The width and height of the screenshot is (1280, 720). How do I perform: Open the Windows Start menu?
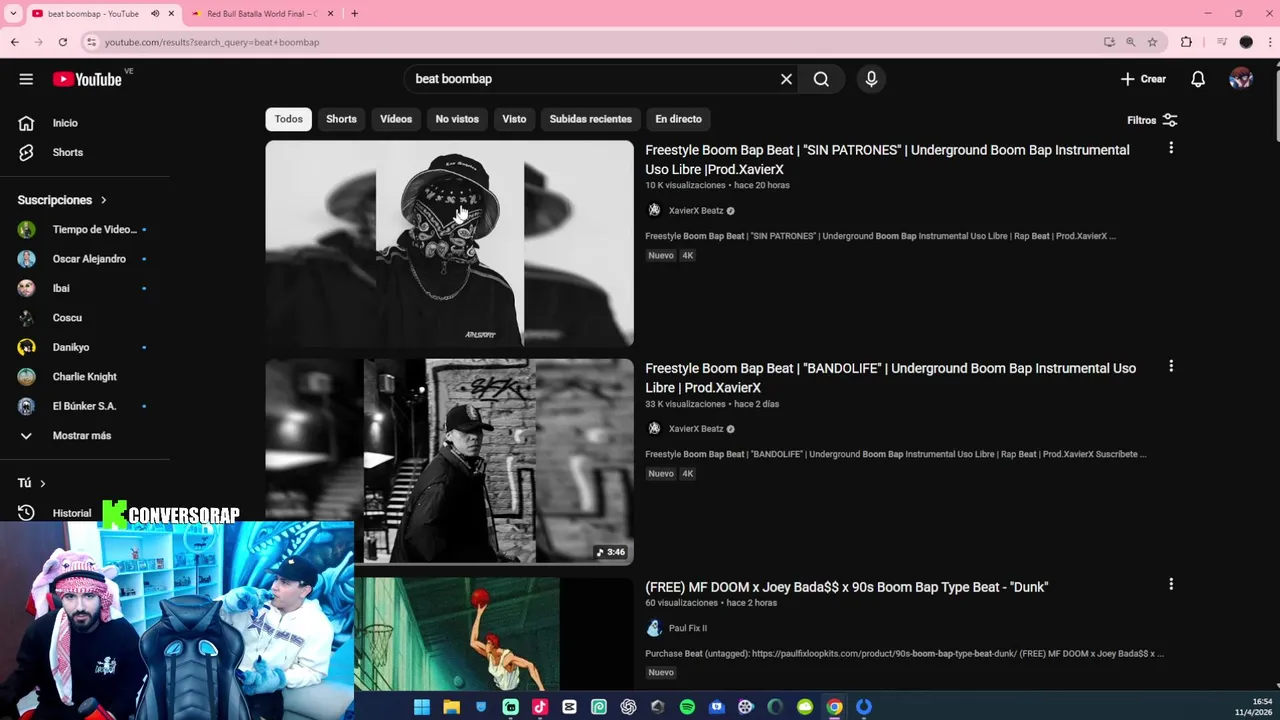tap(422, 707)
